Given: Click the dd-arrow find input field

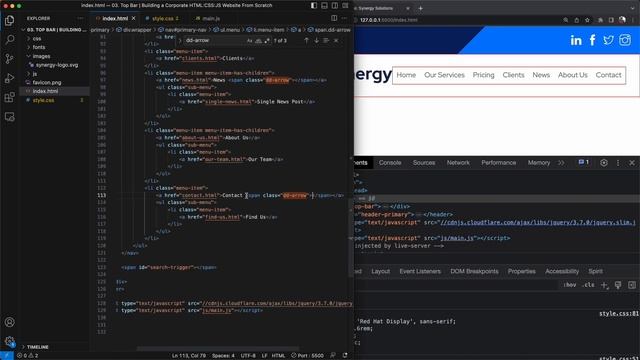Looking at the screenshot, I should tap(214, 40).
